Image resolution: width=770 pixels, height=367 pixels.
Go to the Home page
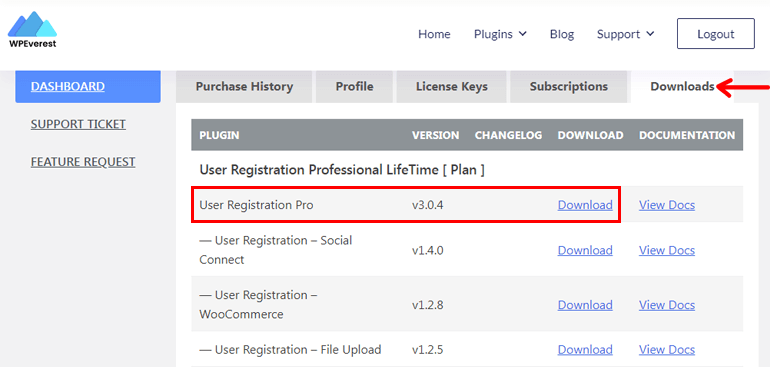[434, 34]
